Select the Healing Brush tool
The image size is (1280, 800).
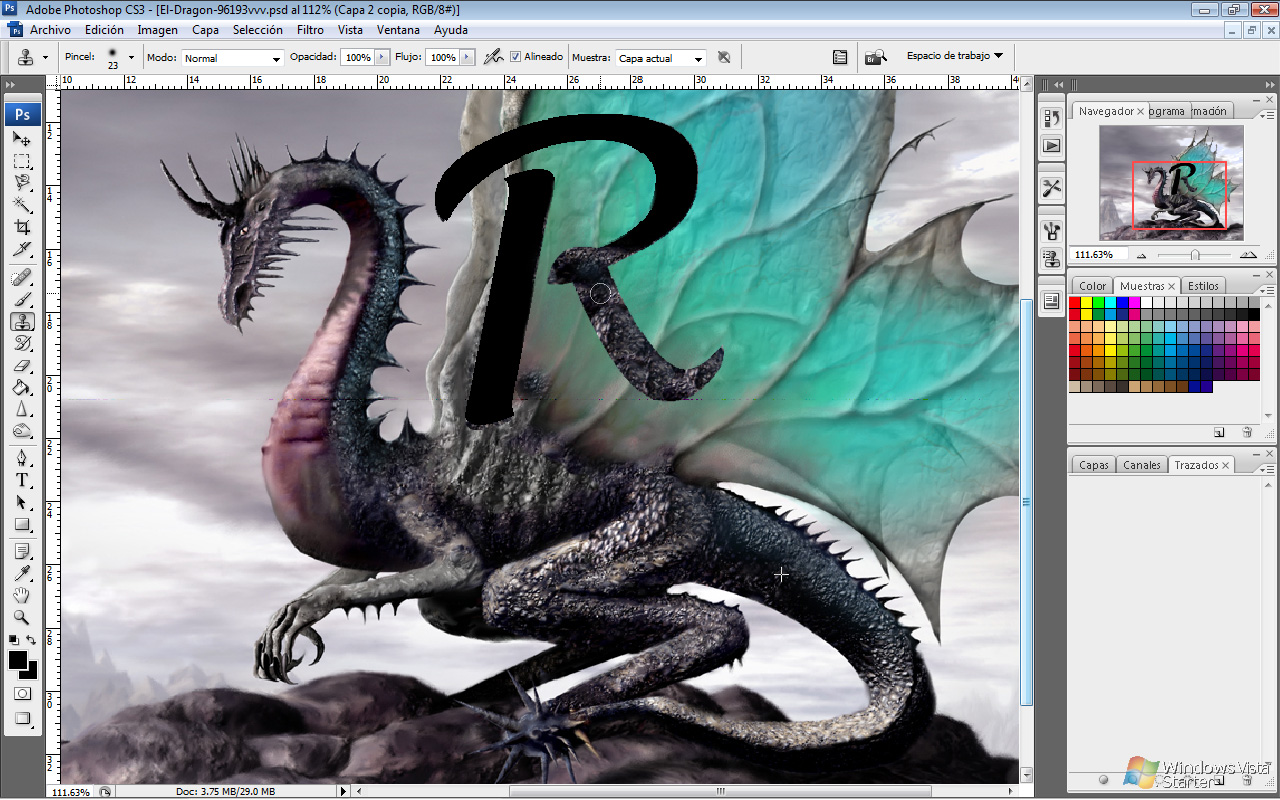tap(22, 278)
